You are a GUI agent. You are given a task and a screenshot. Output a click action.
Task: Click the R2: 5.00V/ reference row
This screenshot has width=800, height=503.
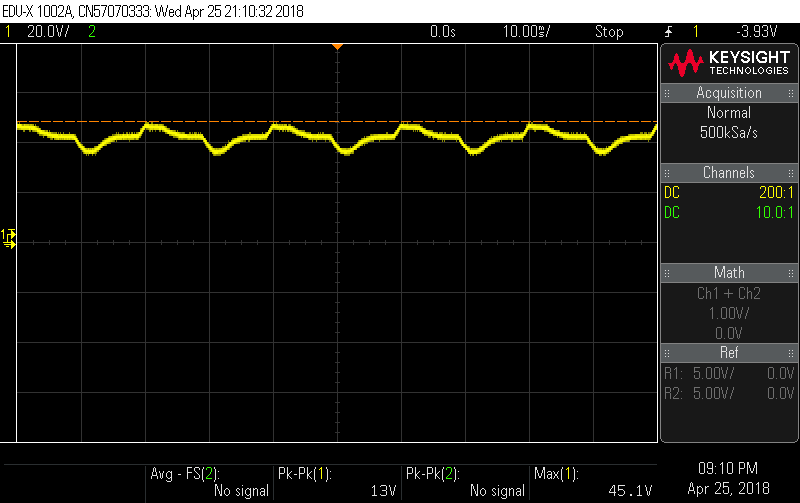729,393
